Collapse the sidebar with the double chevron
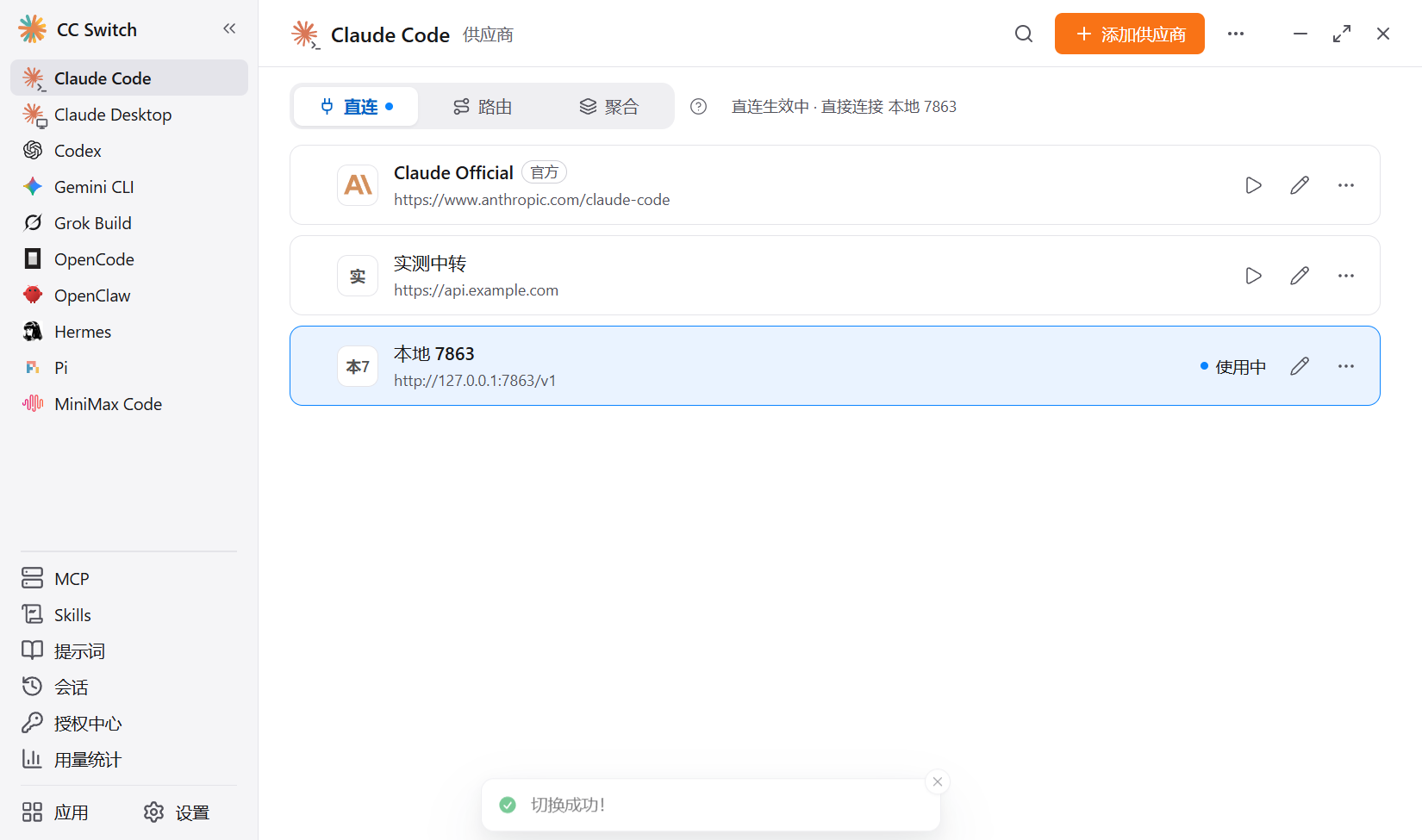Image resolution: width=1422 pixels, height=840 pixels. [229, 28]
